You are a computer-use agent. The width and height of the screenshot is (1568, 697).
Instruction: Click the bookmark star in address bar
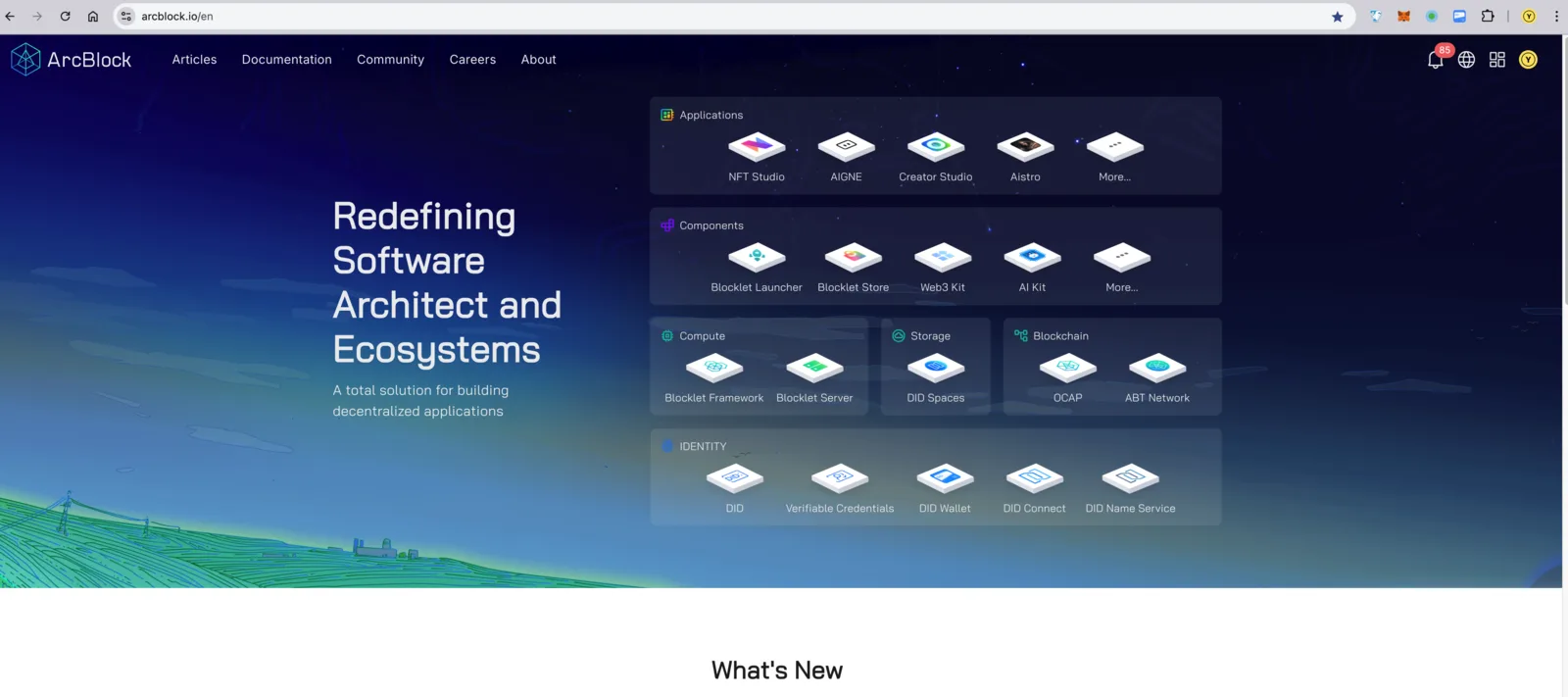tap(1337, 17)
